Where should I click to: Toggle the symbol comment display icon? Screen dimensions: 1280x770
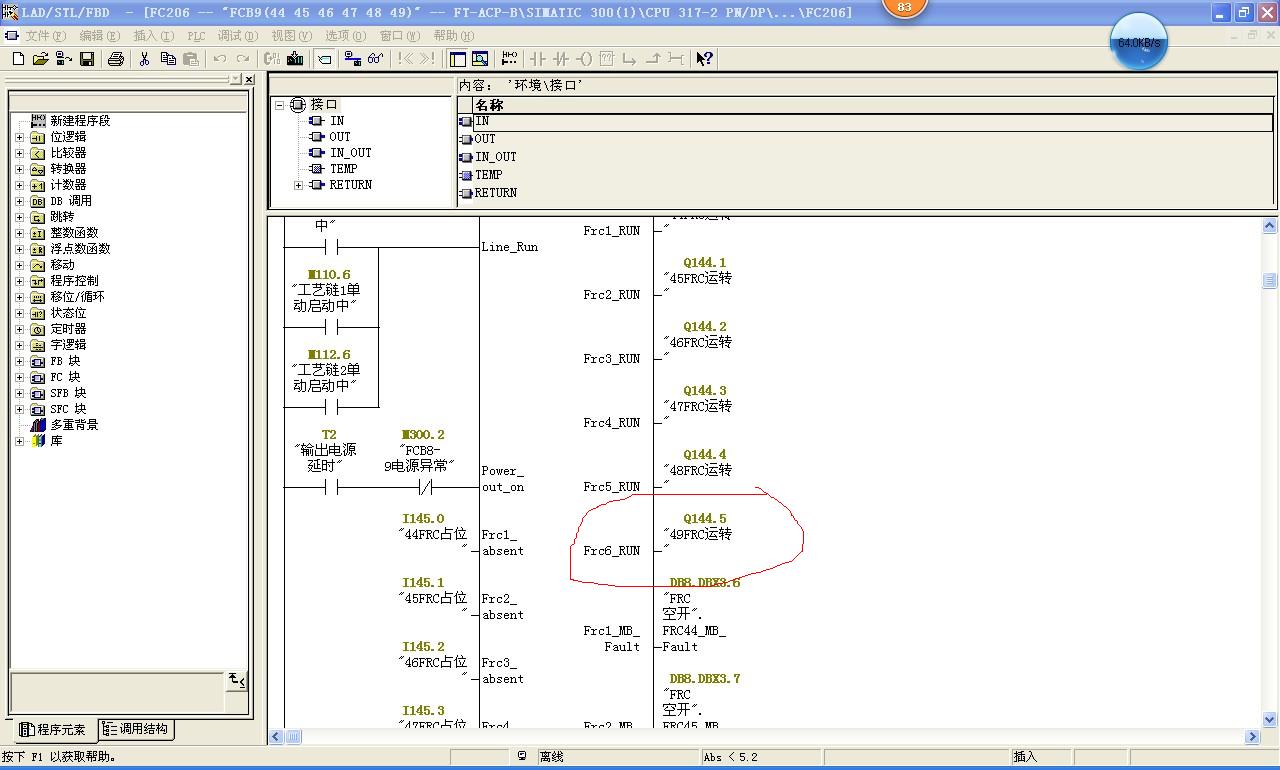[x=324, y=59]
